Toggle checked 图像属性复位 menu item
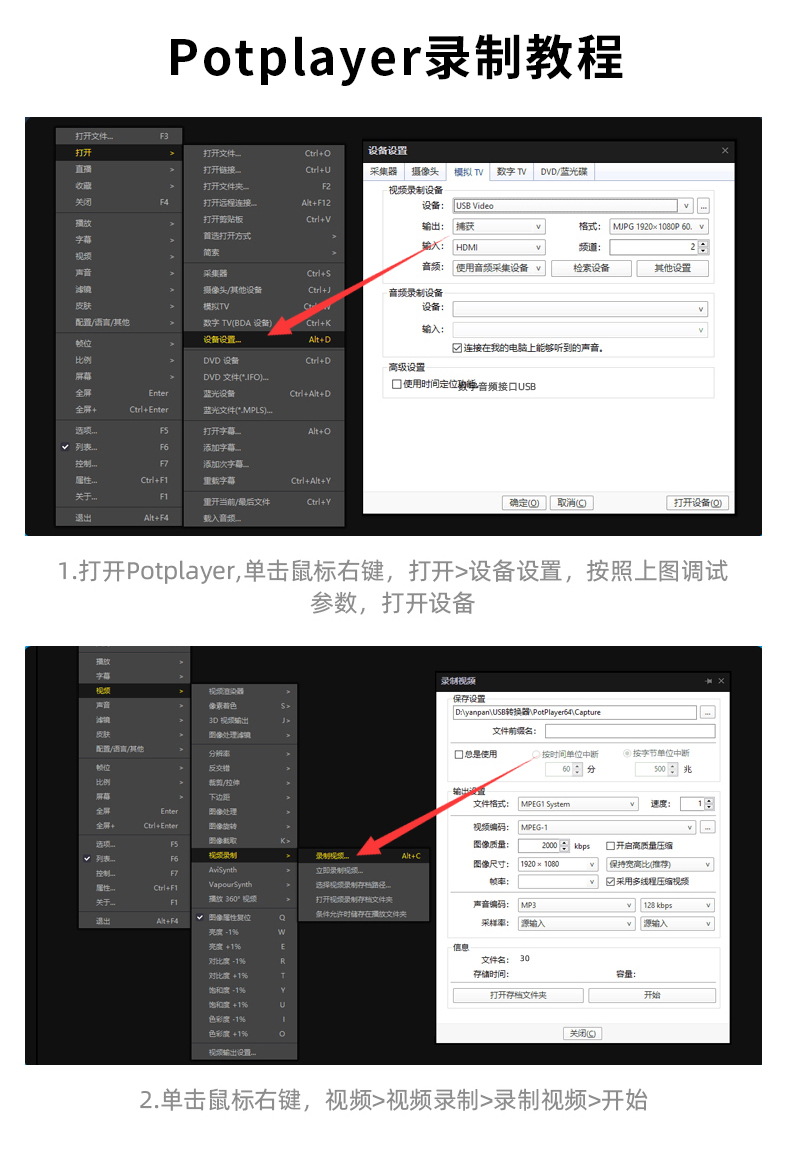This screenshot has width=790, height=1169. click(x=244, y=917)
